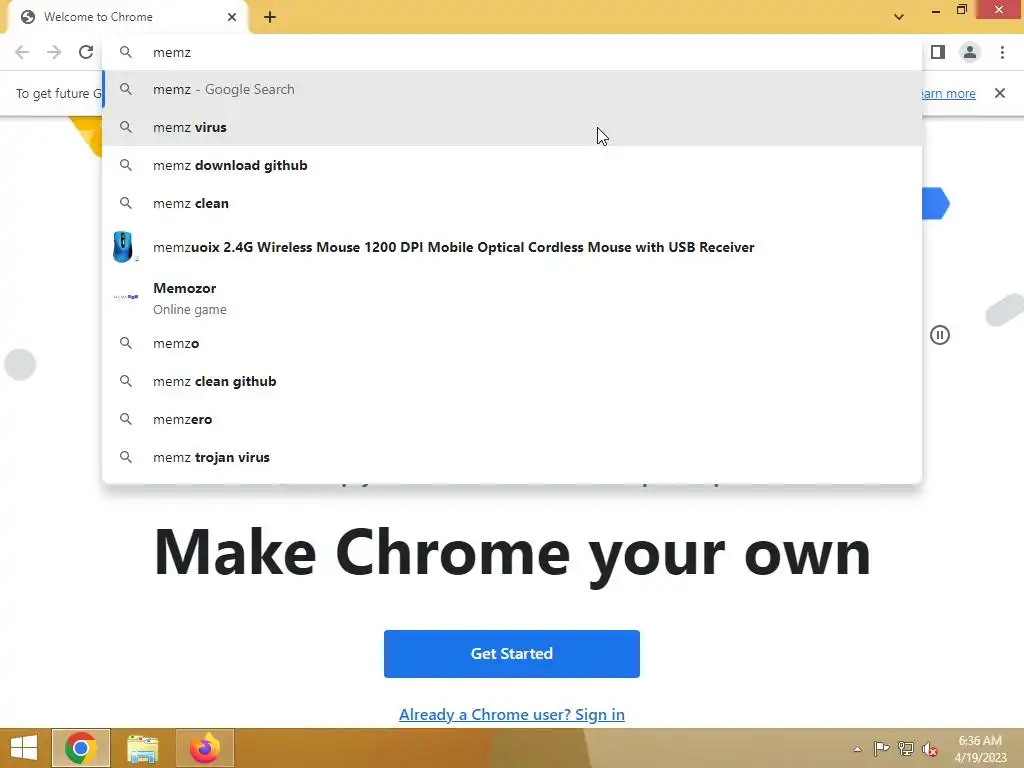Open File Explorer from taskbar

142,748
